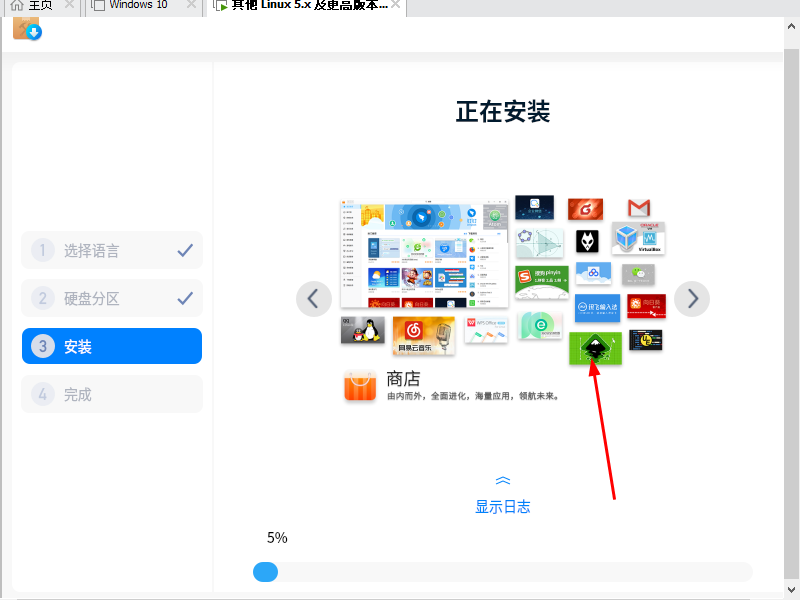Click the 网易云音乐 thumbnail
The width and height of the screenshot is (800, 600).
pos(423,335)
